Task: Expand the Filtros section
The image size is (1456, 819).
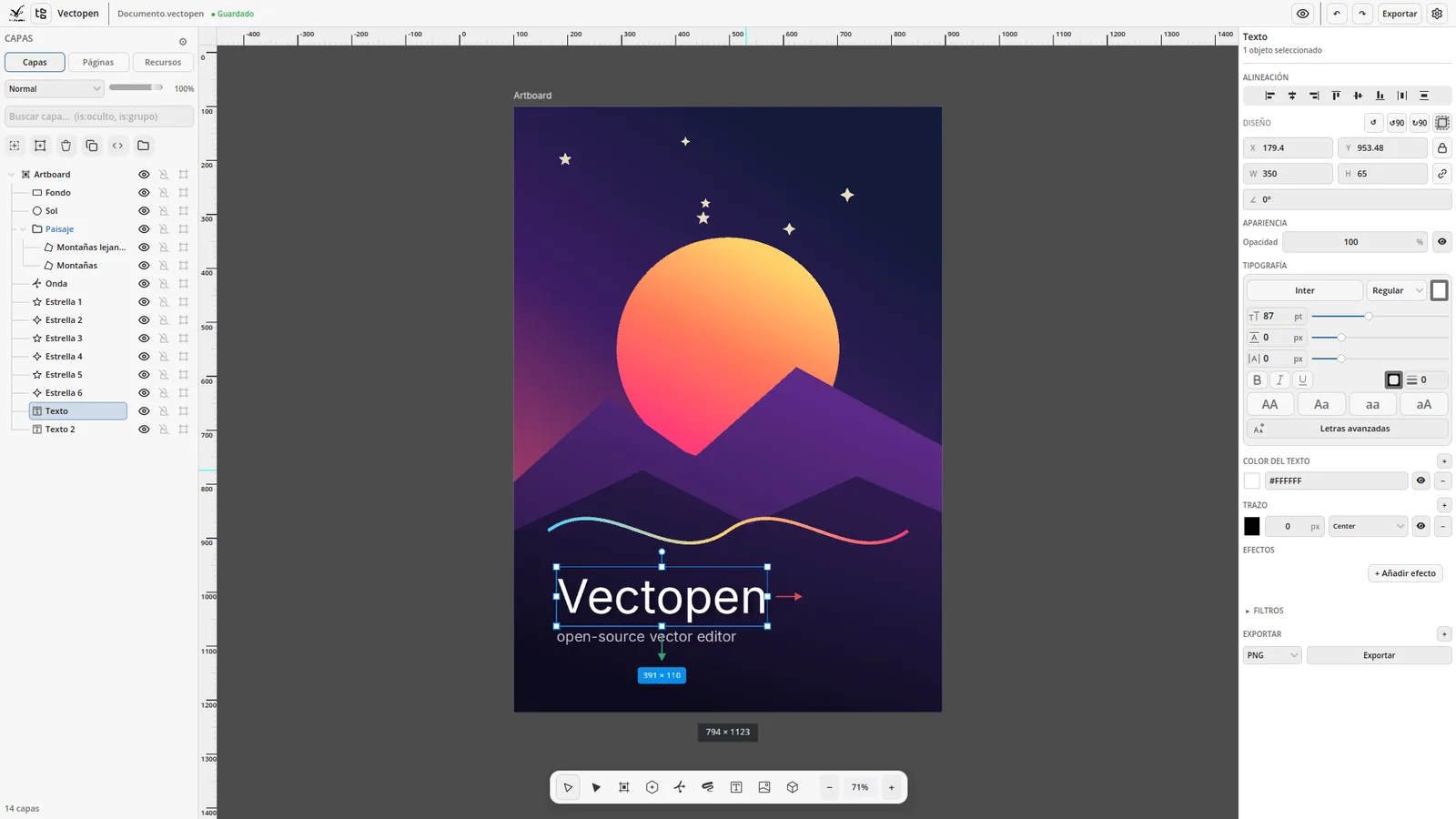Action: pyautogui.click(x=1264, y=611)
